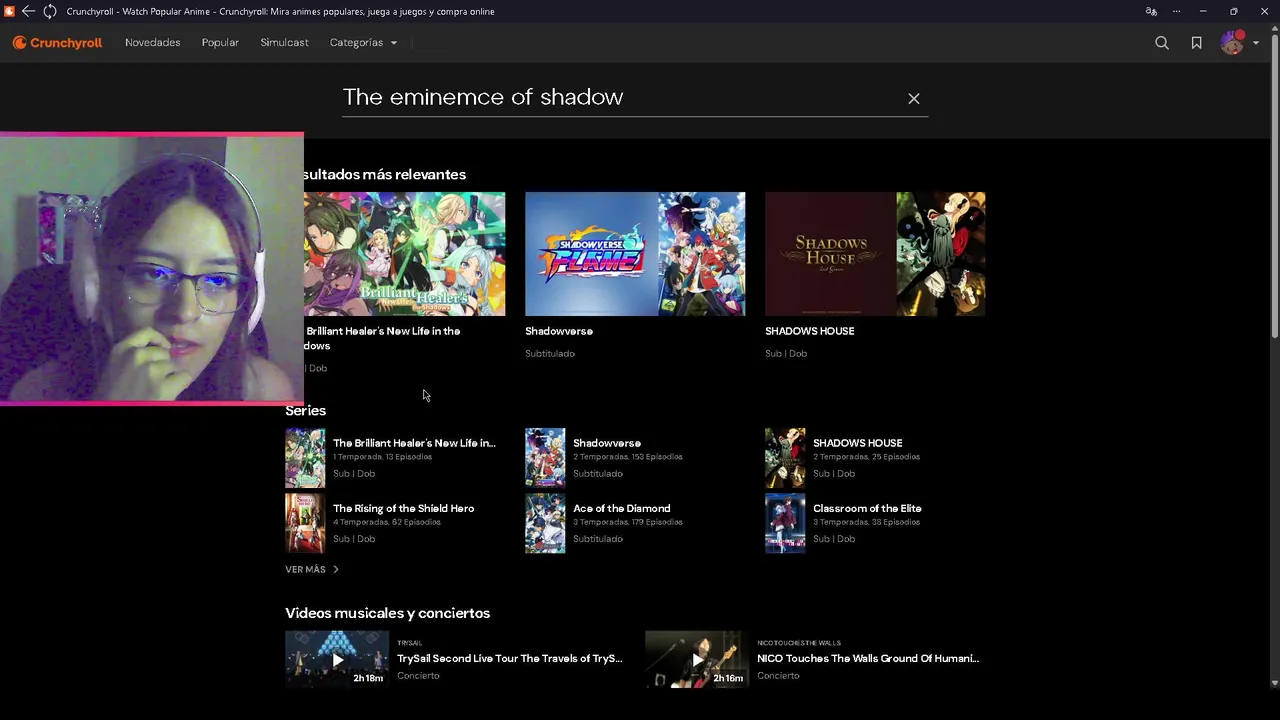Click 'Videos musicales y conciertos' heading
The width and height of the screenshot is (1280, 720).
point(387,613)
